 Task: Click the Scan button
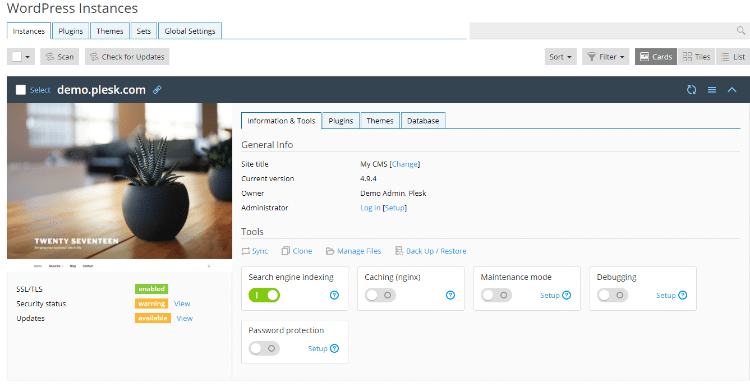59,56
